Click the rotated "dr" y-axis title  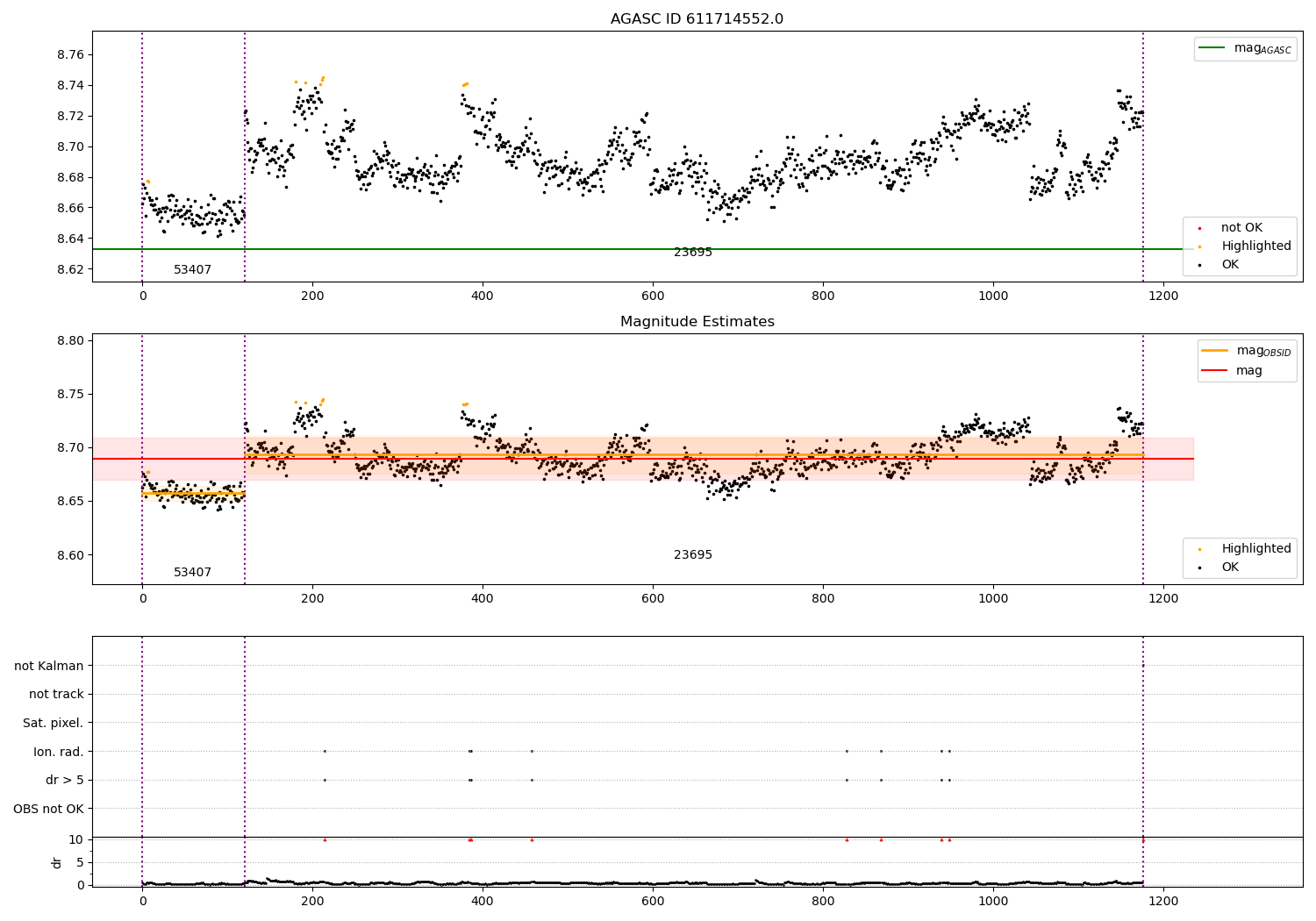(x=57, y=862)
